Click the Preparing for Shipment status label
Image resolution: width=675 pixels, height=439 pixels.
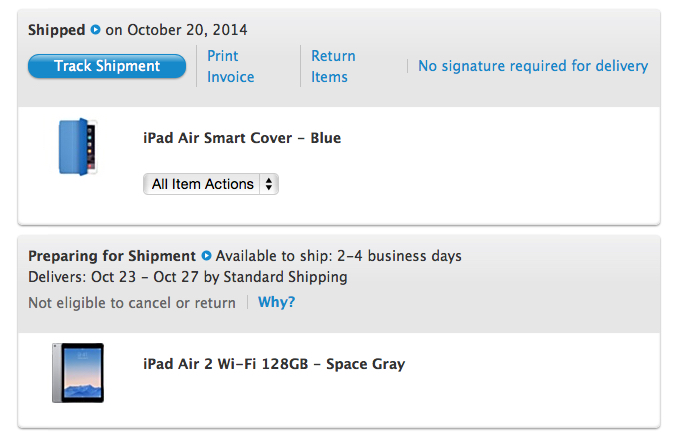[x=112, y=256]
